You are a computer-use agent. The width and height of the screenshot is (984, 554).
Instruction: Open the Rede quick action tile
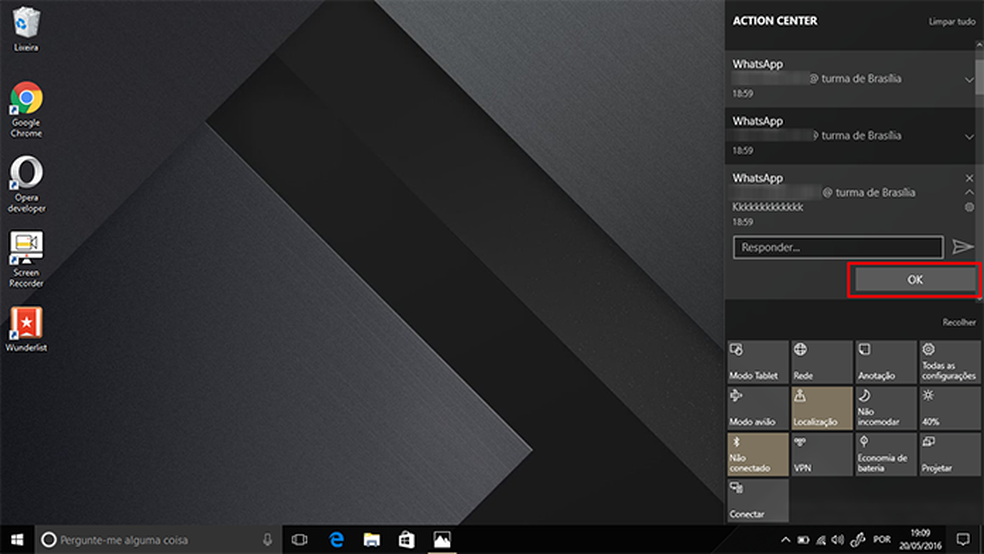(821, 362)
